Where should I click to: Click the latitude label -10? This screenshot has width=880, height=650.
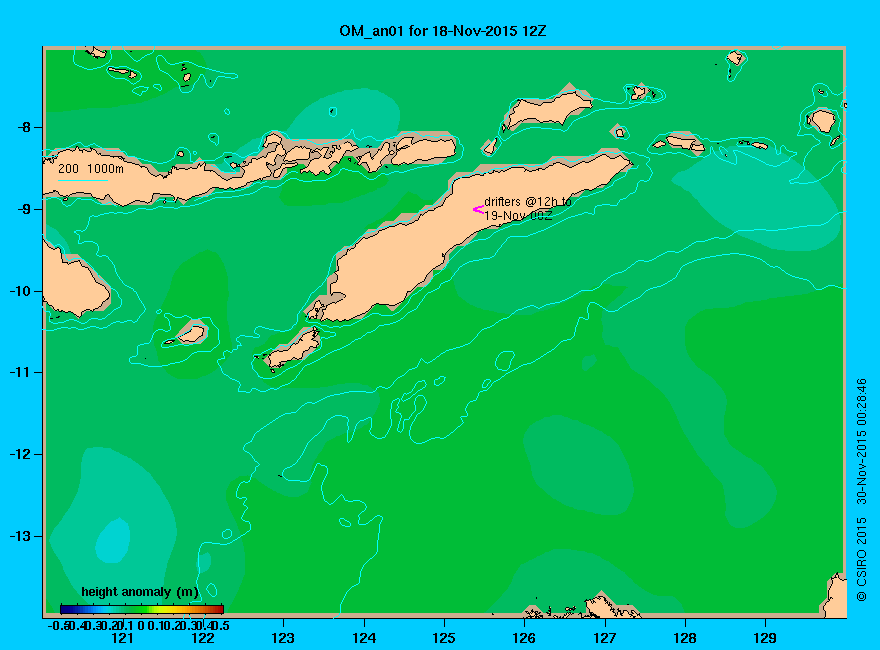pyautogui.click(x=20, y=291)
